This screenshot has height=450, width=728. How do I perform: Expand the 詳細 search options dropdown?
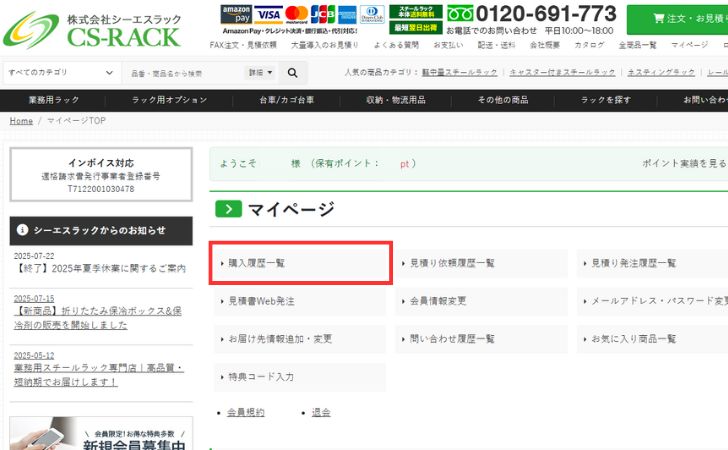pos(260,72)
